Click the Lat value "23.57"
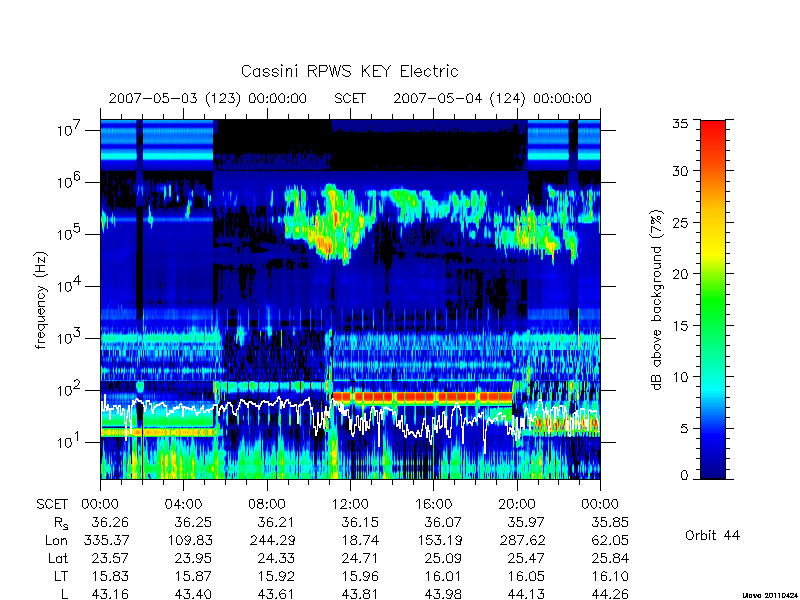Viewport: 800px width, 600px height. click(110, 559)
